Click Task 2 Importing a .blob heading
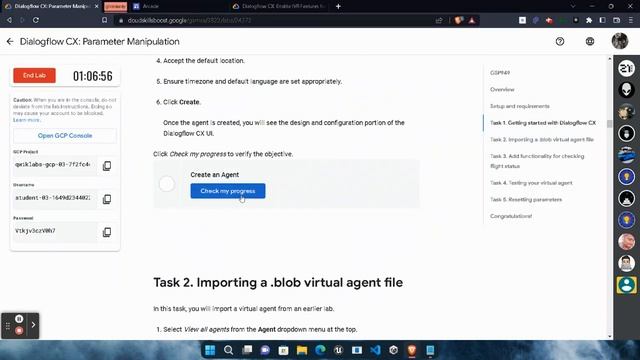This screenshot has height=360, width=640. [278, 282]
